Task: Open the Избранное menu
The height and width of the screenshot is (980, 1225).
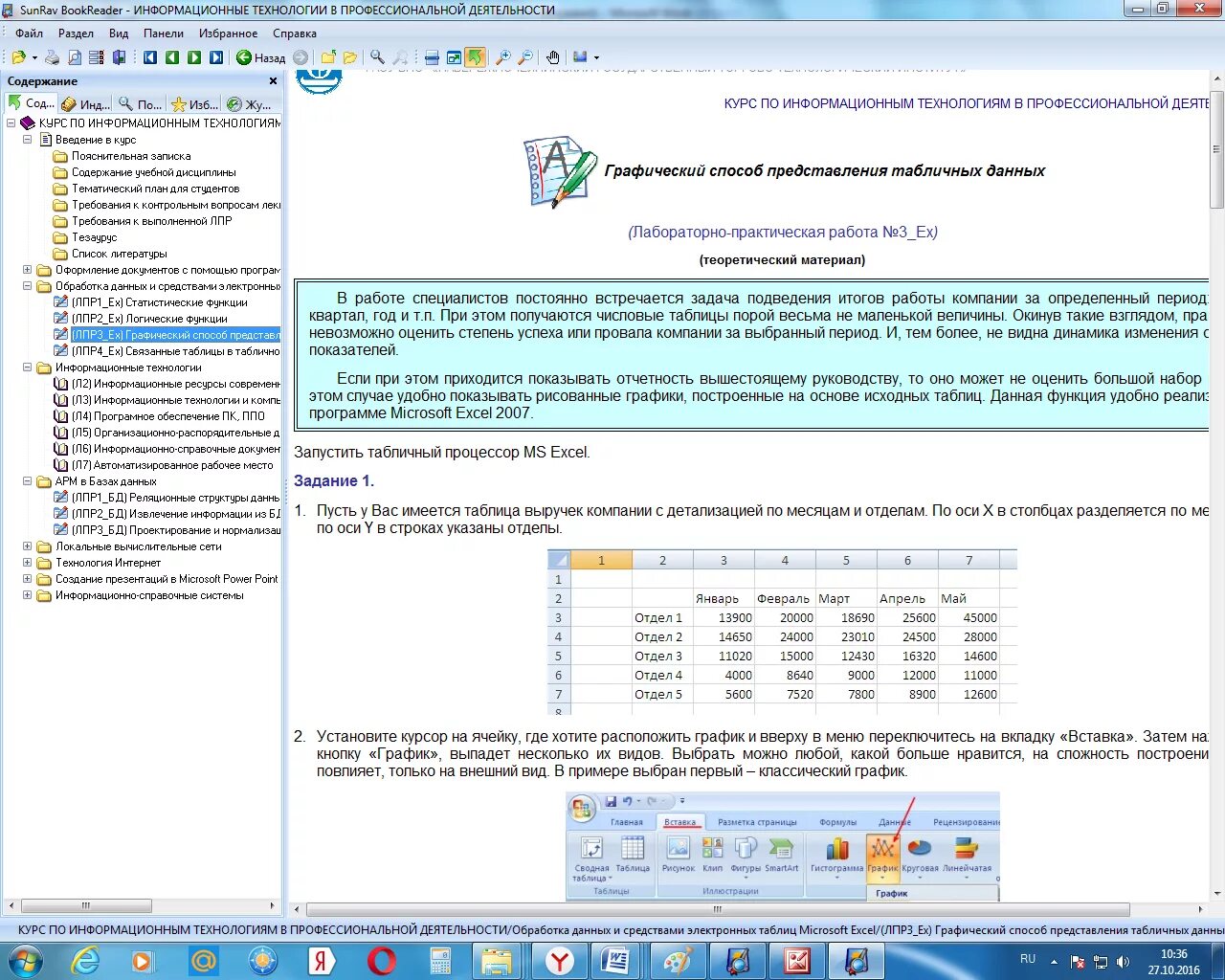Action: tap(228, 33)
